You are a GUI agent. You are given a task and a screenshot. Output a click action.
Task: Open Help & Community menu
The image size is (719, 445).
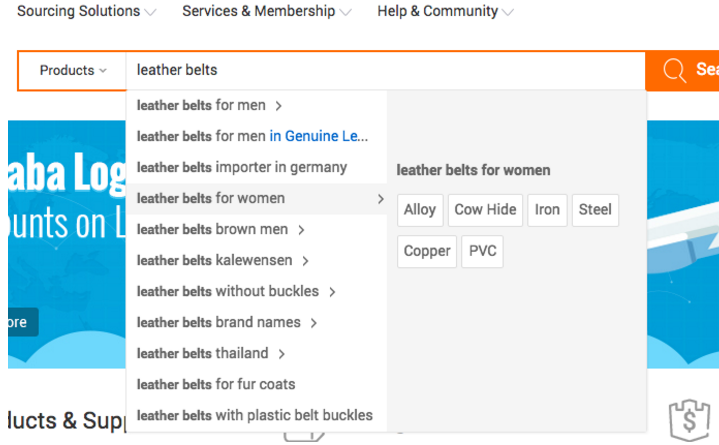(445, 11)
